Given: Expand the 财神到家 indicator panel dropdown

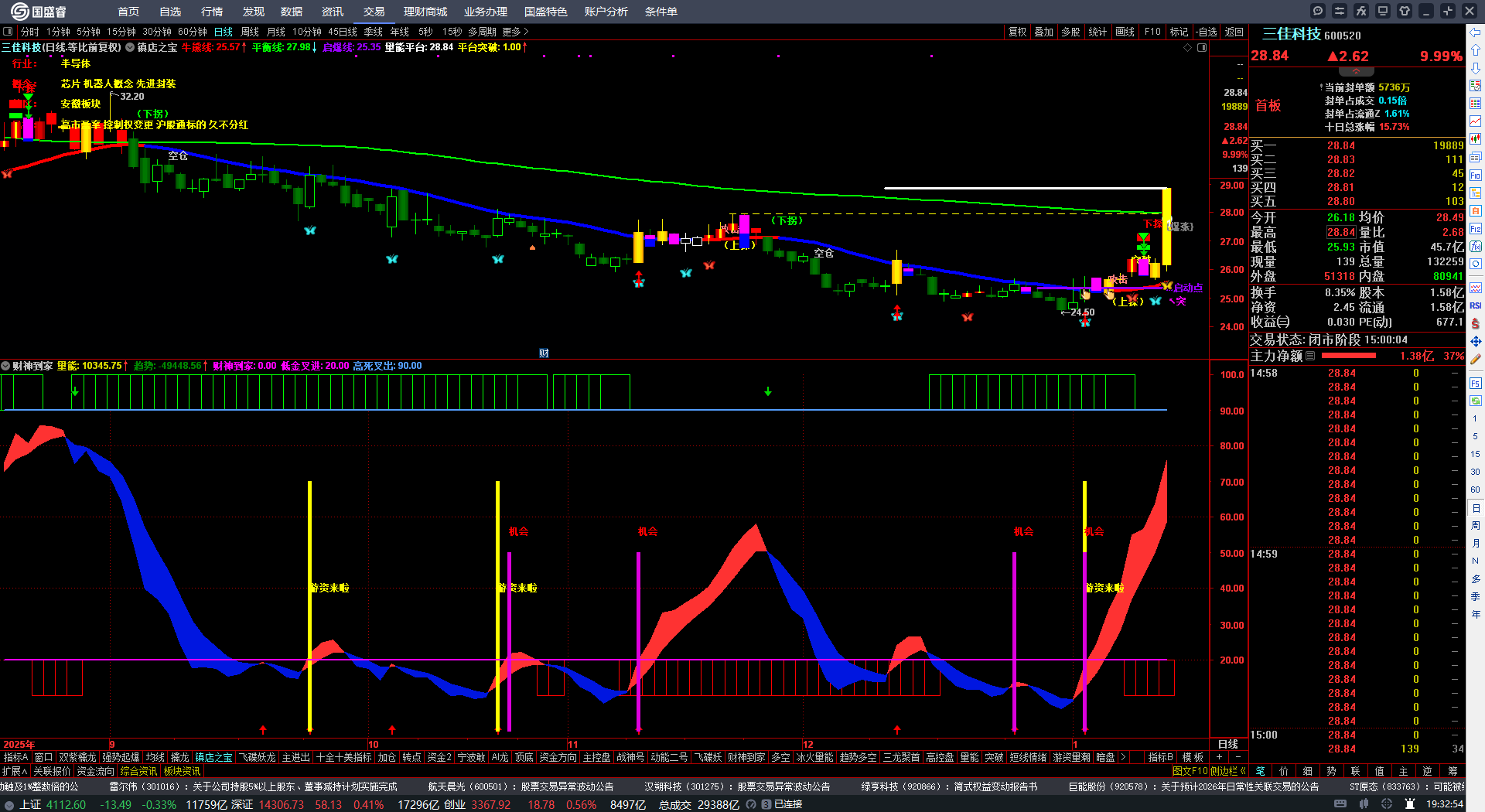Looking at the screenshot, I should coord(5,366).
